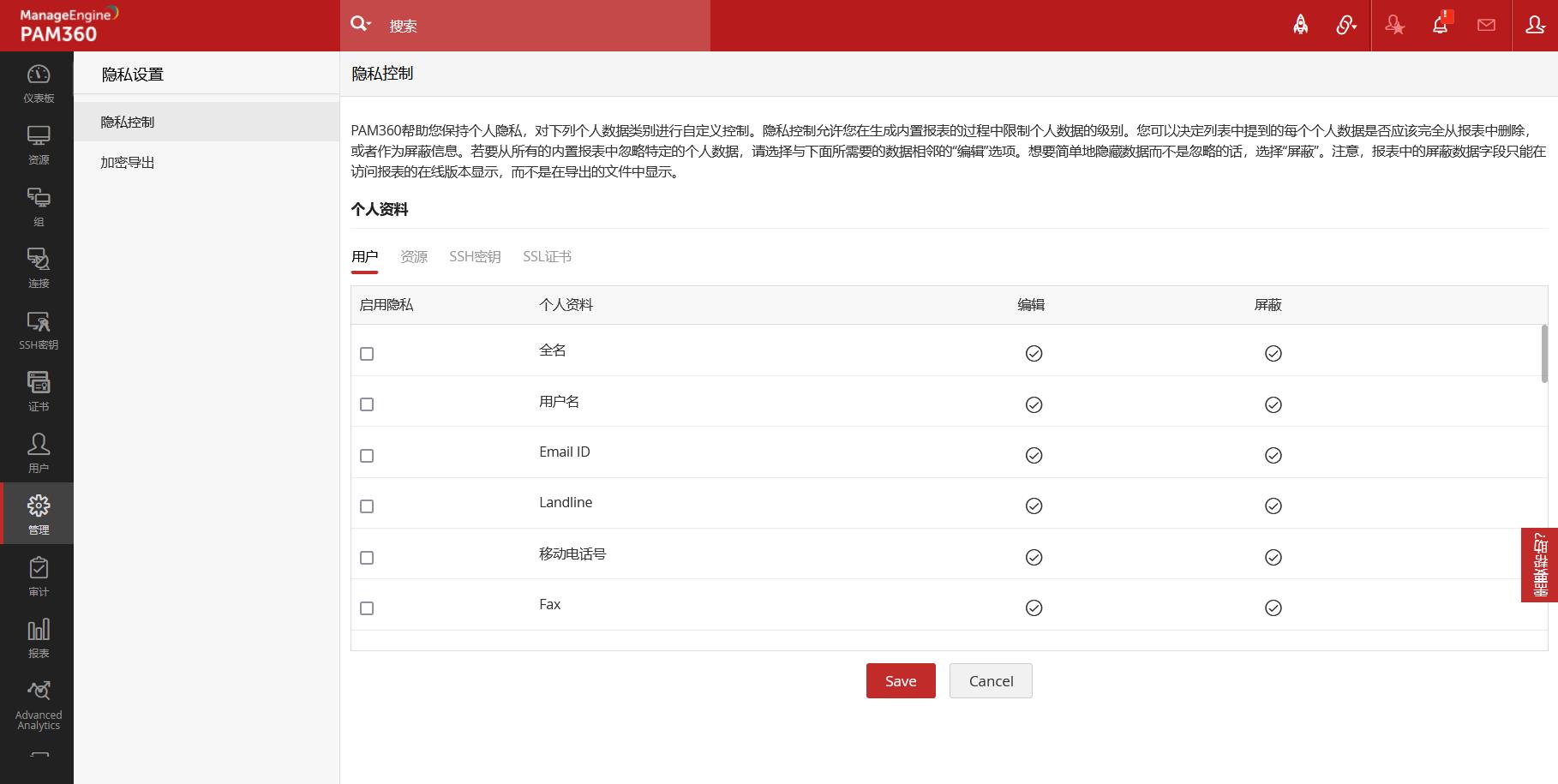Open SSH密钥 section in sidebar
Screen dimensions: 1558x784
pos(38,330)
